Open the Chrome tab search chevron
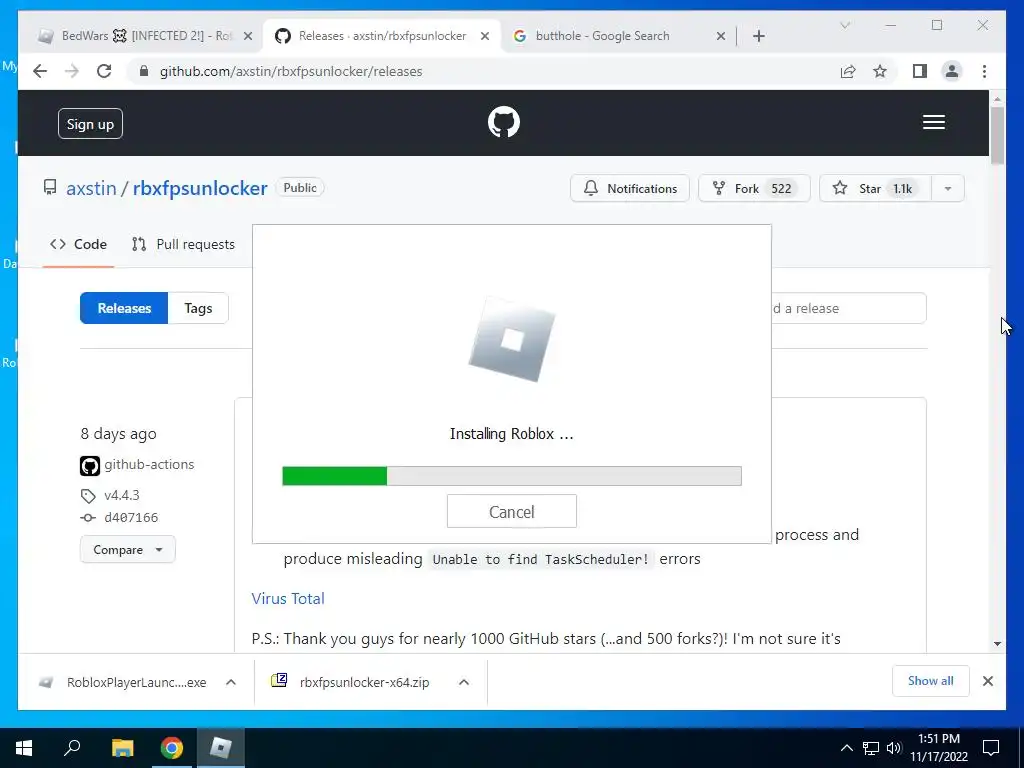This screenshot has width=1024, height=768. coord(844,25)
